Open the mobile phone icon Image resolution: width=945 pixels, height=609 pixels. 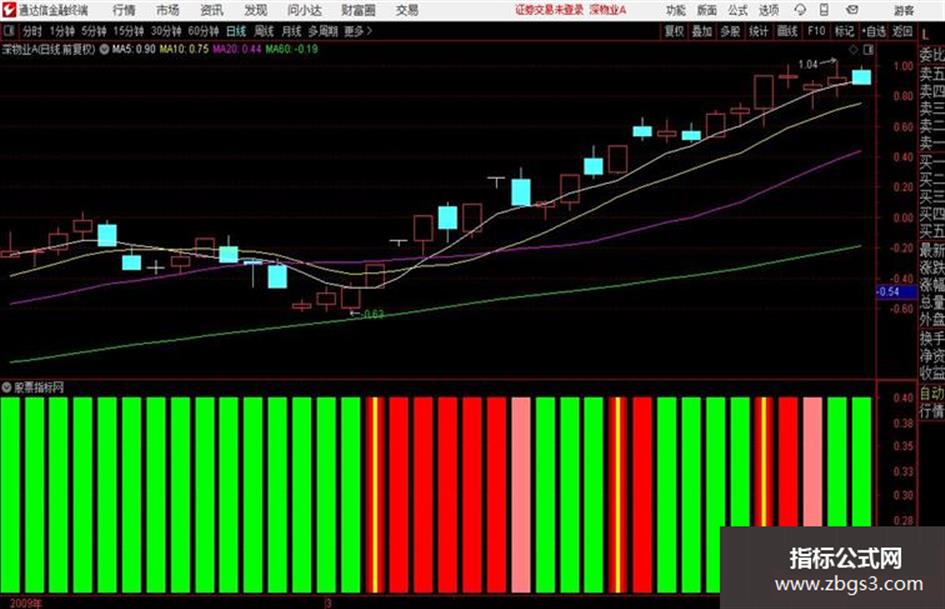[x=824, y=10]
